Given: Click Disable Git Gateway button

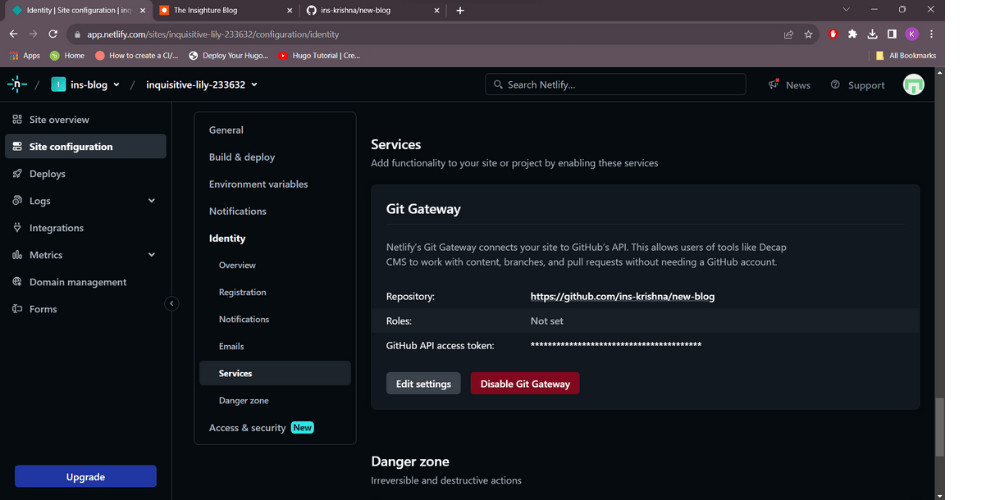Looking at the screenshot, I should (525, 383).
